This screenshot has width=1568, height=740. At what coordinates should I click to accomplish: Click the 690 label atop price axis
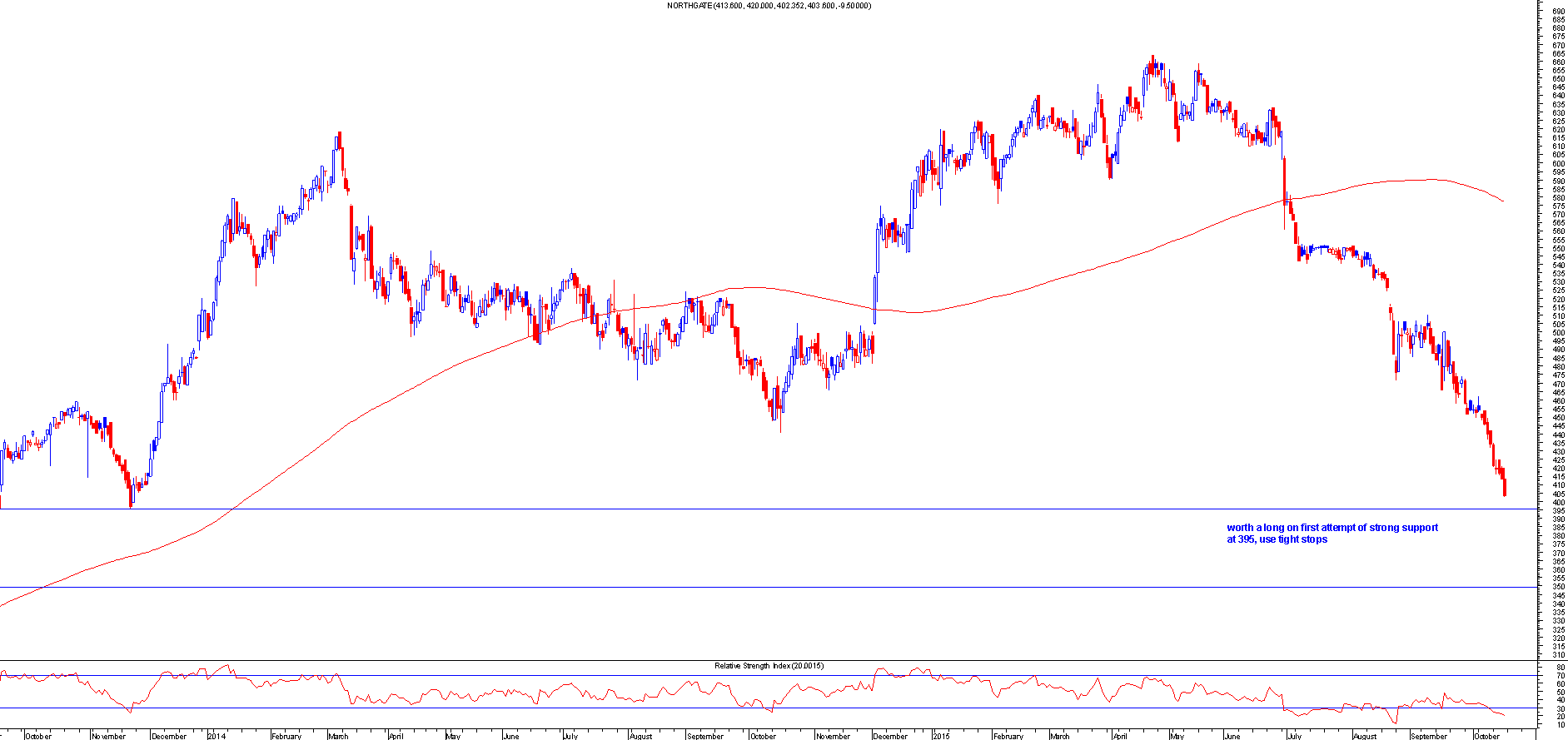click(x=1557, y=11)
